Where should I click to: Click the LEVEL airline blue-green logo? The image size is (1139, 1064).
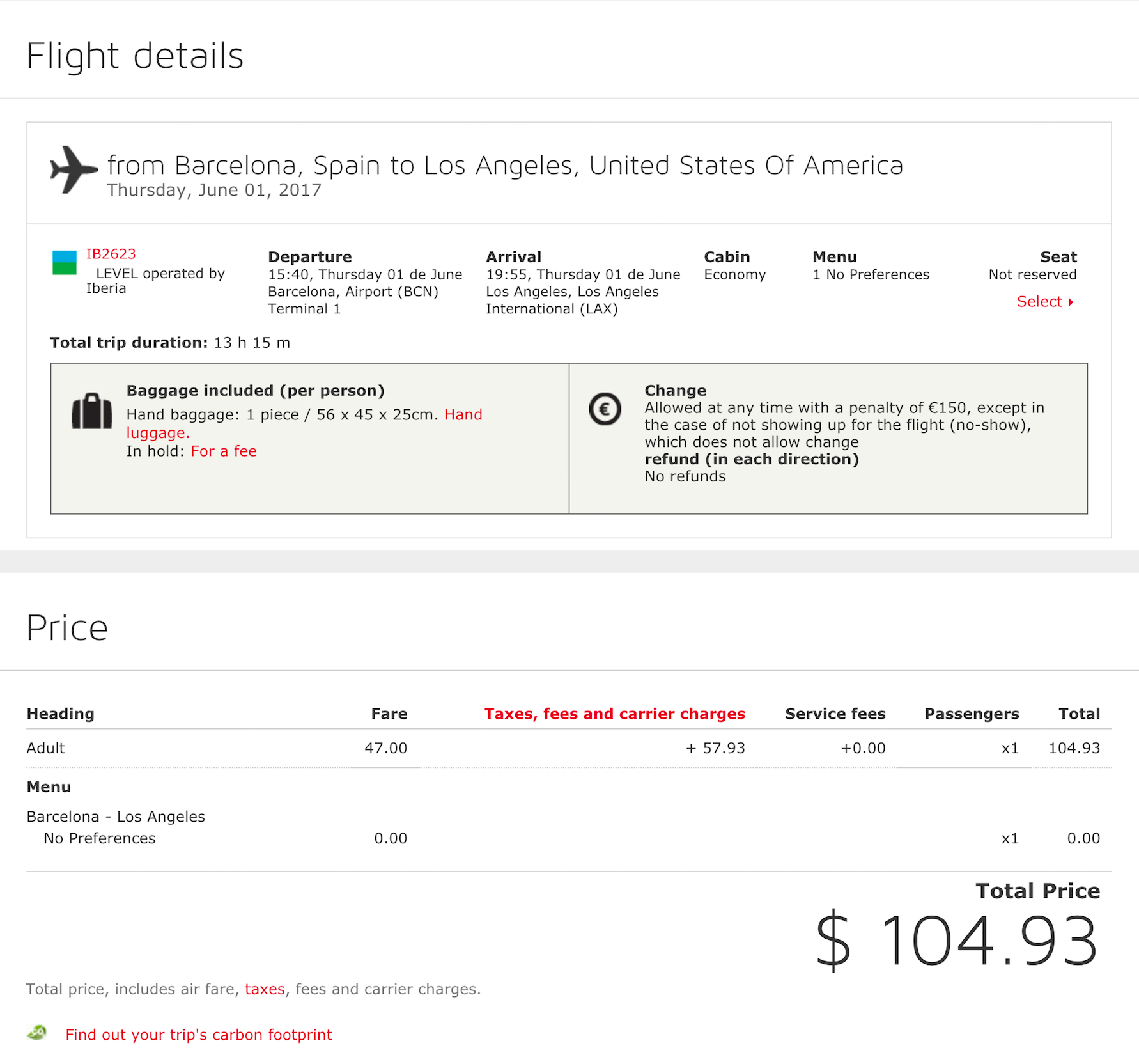64,263
